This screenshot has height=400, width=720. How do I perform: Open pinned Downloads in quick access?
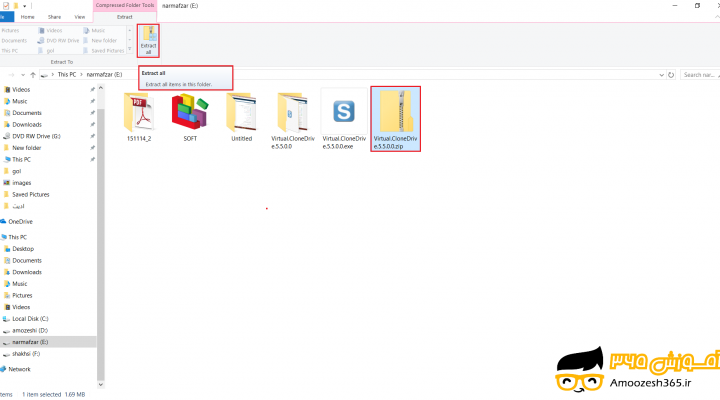[27, 124]
